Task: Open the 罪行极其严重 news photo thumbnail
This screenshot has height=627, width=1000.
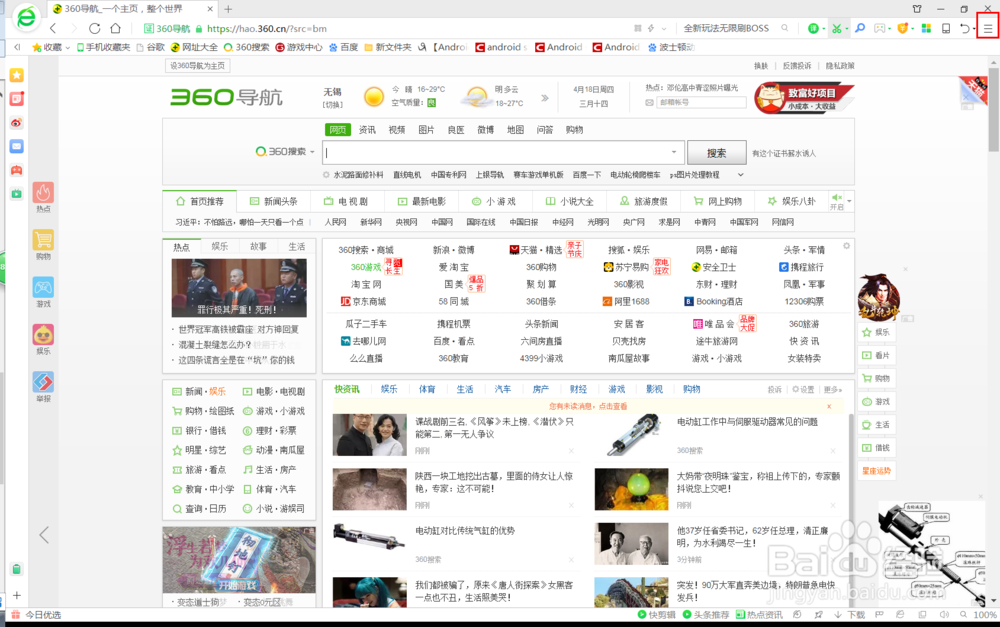Action: (239, 288)
